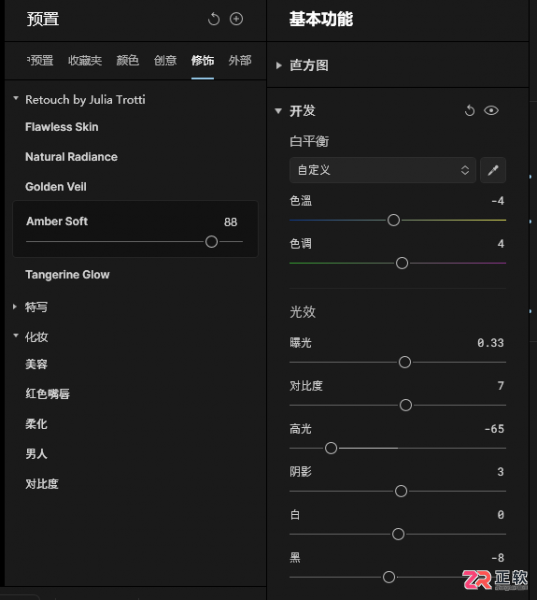The width and height of the screenshot is (537, 600).
Task: Reset the 开发 develop section settings
Action: click(469, 111)
